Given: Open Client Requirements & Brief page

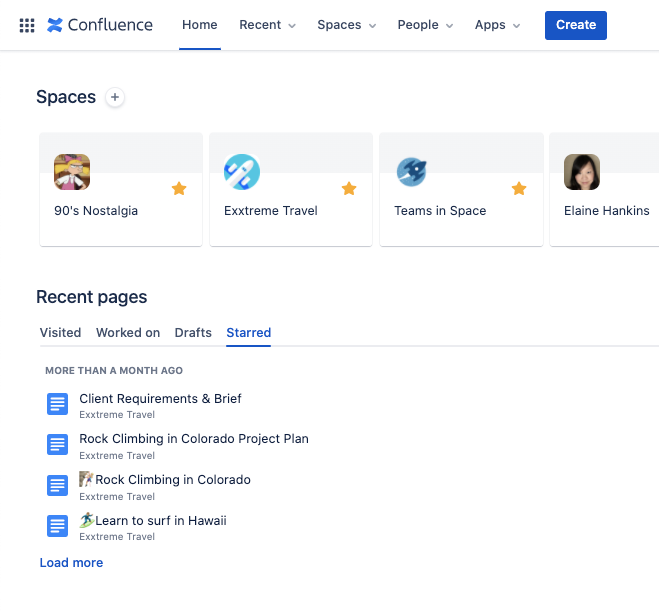Looking at the screenshot, I should pos(160,398).
